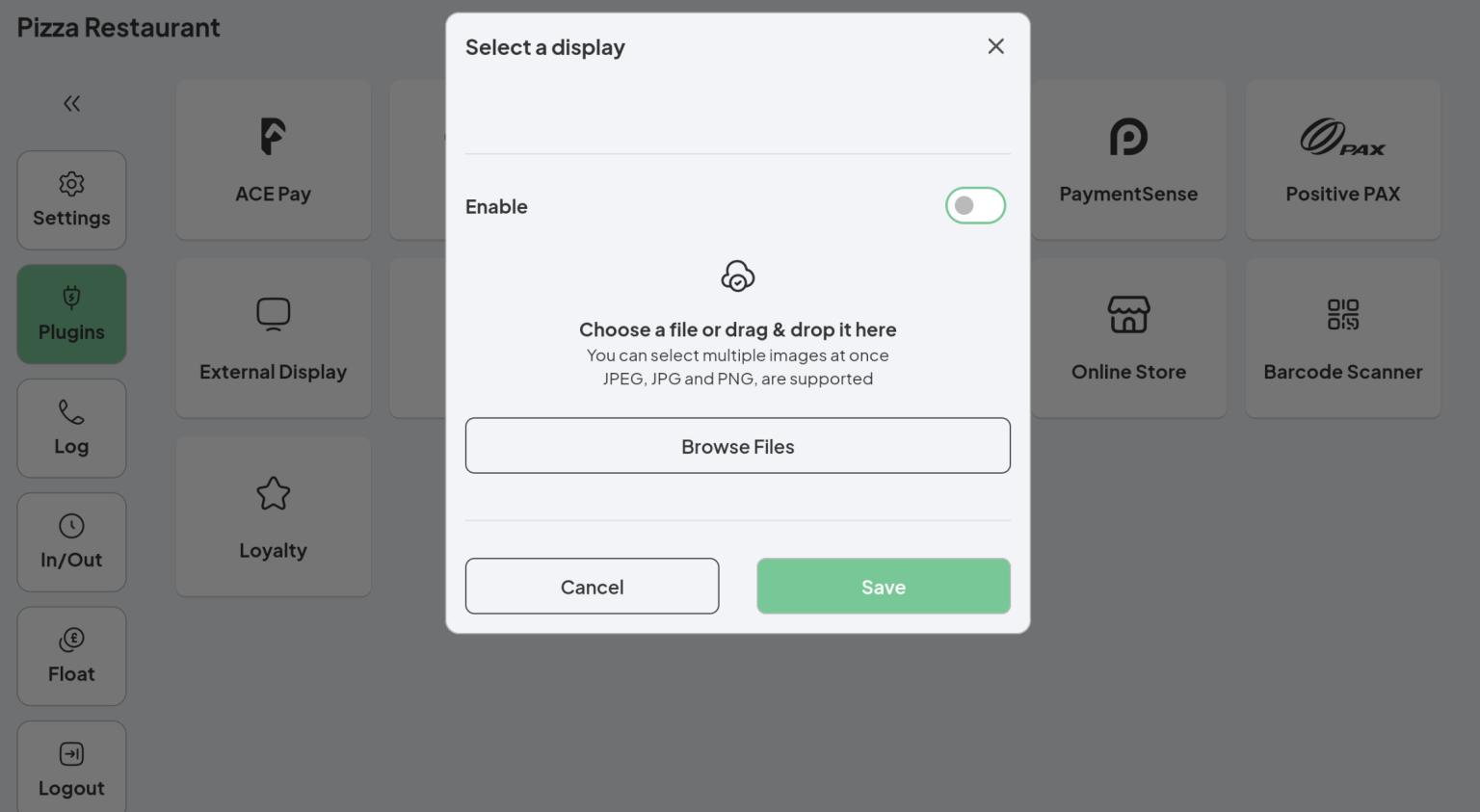1480x812 pixels.
Task: Click the cloud upload icon in the dialog
Action: click(x=737, y=275)
